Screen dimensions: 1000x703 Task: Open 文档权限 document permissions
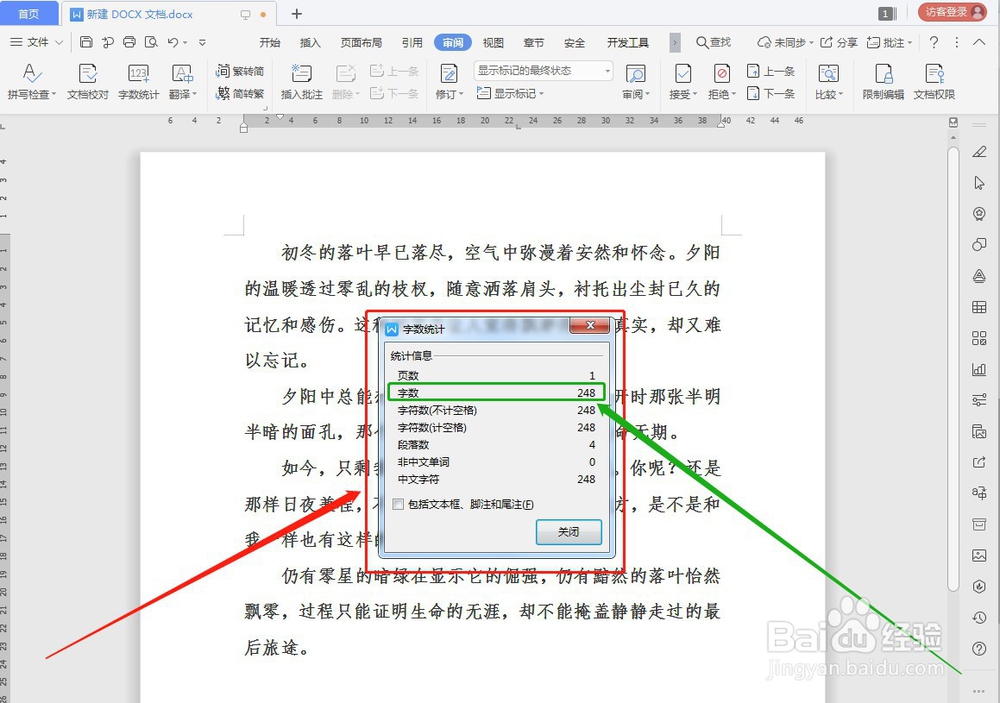tap(934, 80)
